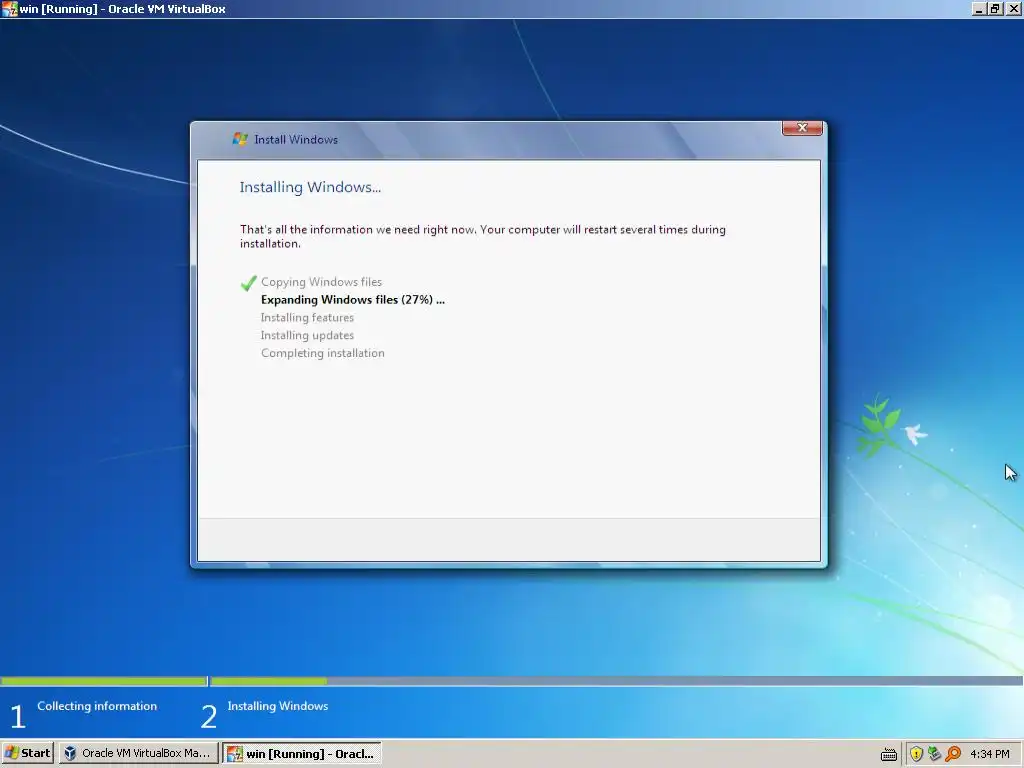
Task: Click 'Completing installation' text
Action: [x=323, y=353]
